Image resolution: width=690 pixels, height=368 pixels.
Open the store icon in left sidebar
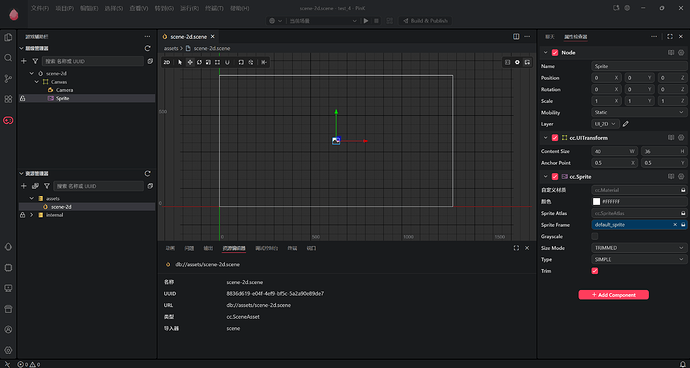pos(8,309)
